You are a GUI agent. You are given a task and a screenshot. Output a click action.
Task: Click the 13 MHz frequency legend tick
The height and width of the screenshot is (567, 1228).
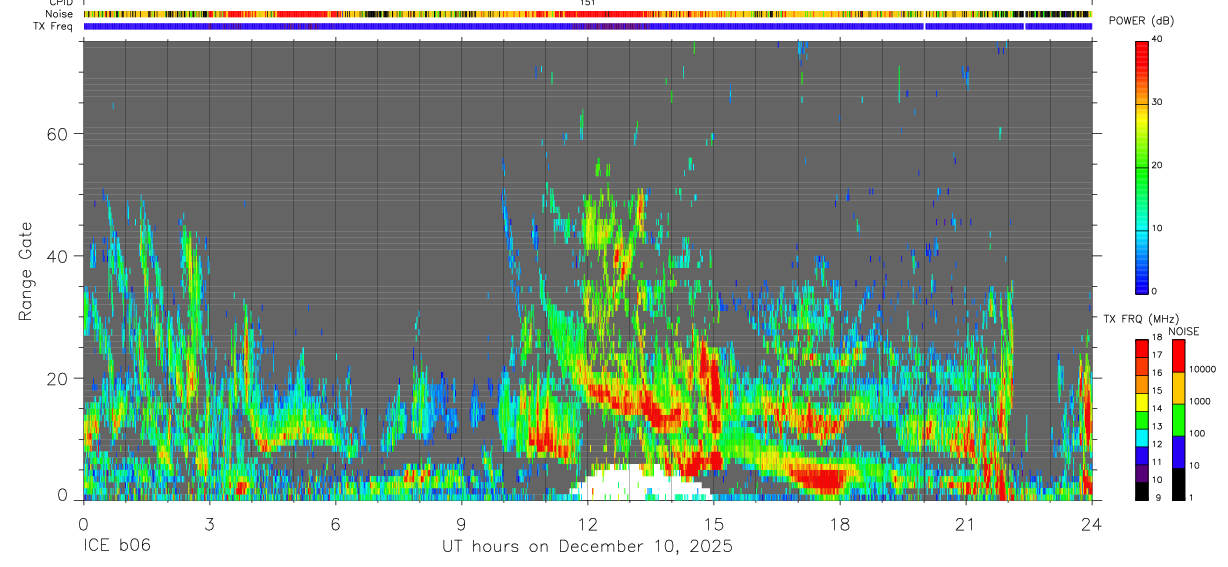(1157, 426)
